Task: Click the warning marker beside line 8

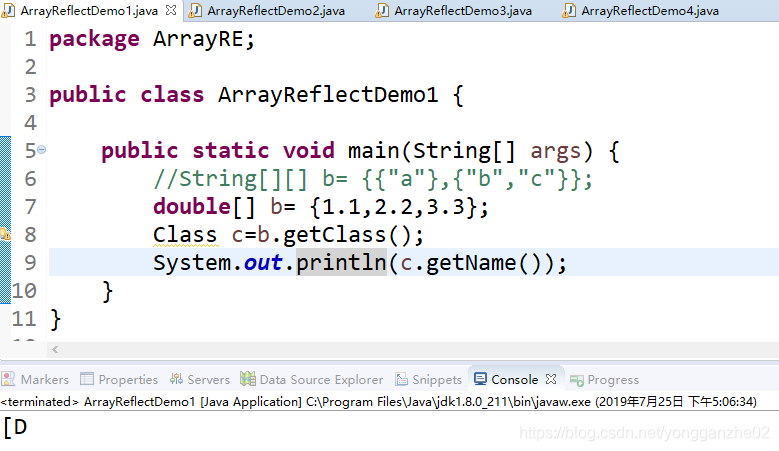Action: tap(5, 234)
